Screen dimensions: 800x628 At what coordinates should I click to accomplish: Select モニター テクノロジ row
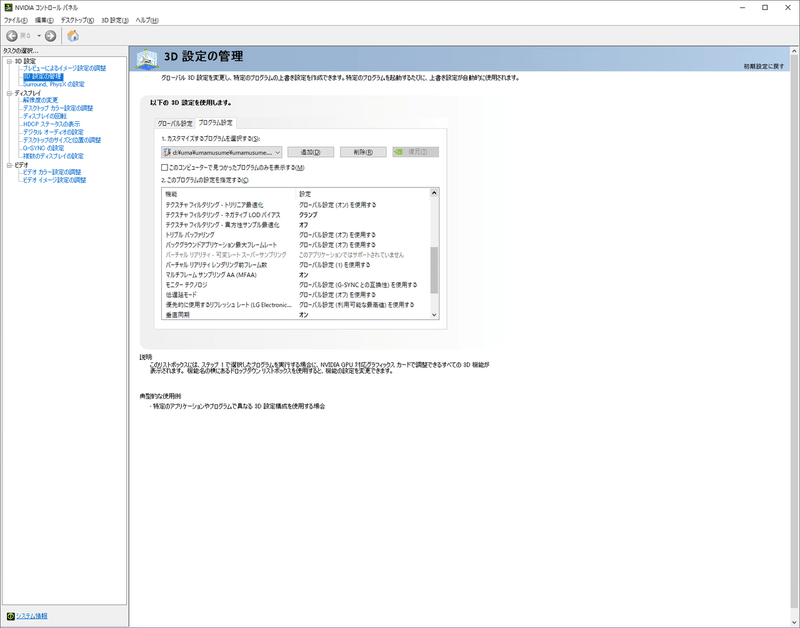tap(296, 285)
